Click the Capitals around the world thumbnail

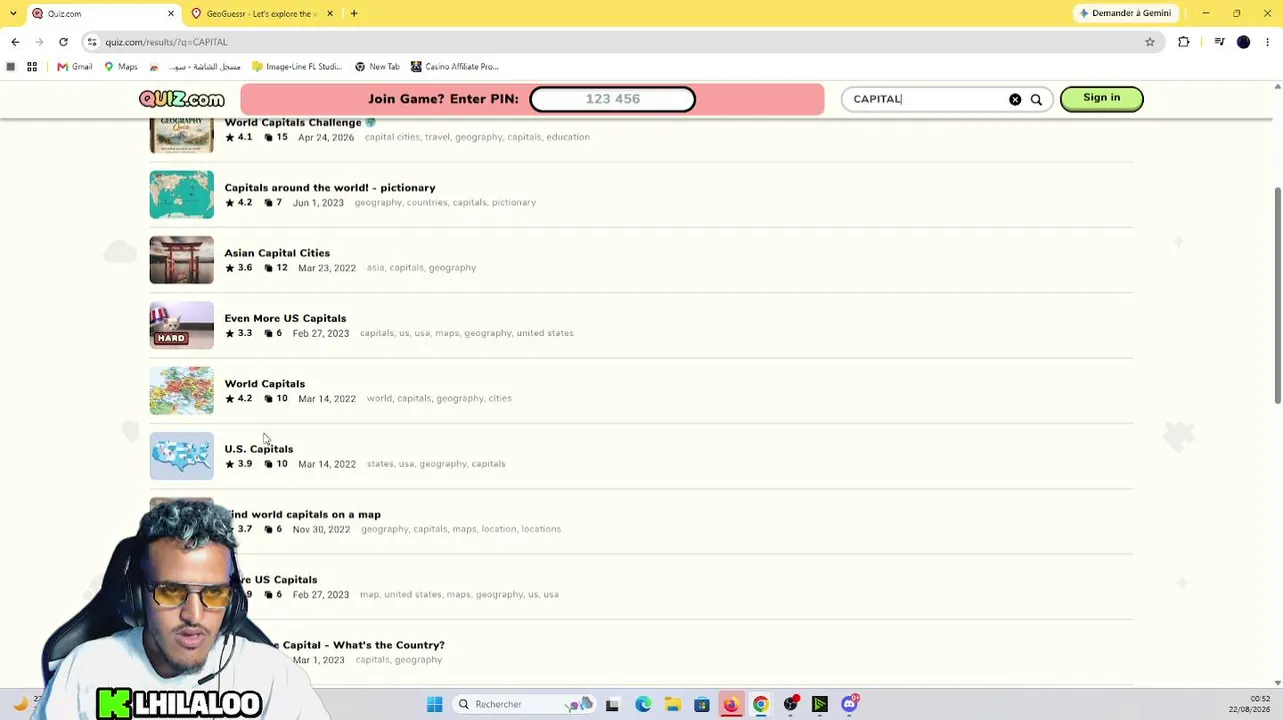[181, 194]
